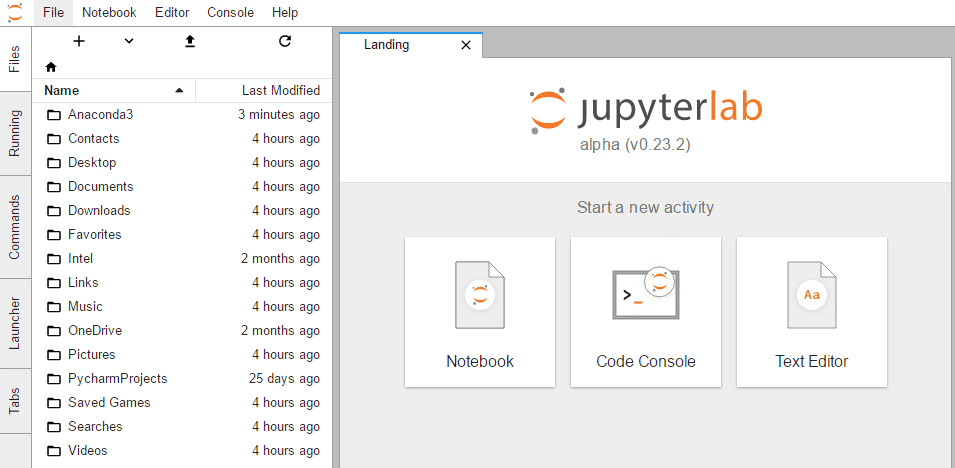Click the Searches folder icon
The height and width of the screenshot is (468, 955).
[55, 427]
